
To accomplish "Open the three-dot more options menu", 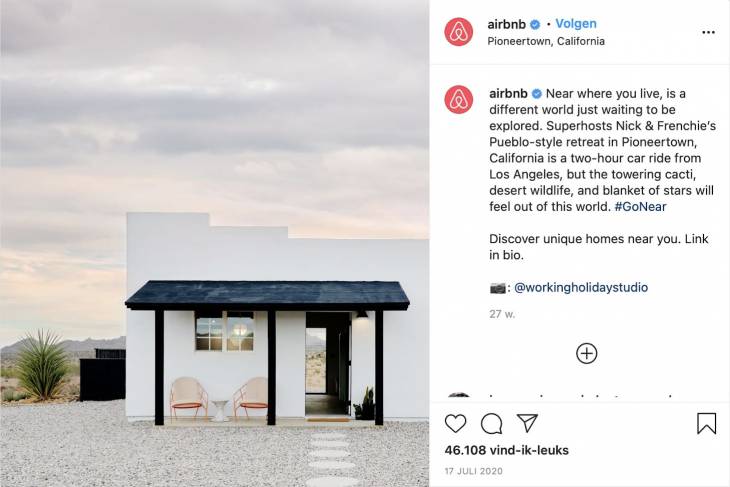I will (708, 32).
